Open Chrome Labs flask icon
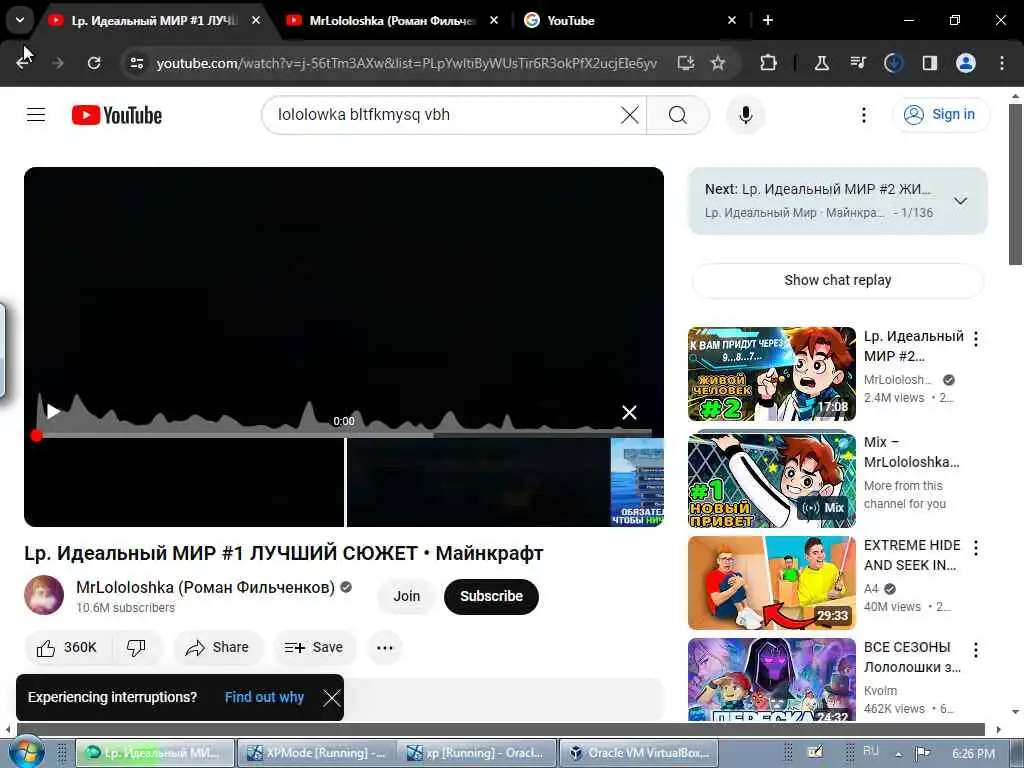Viewport: 1024px width, 768px height. (x=822, y=63)
